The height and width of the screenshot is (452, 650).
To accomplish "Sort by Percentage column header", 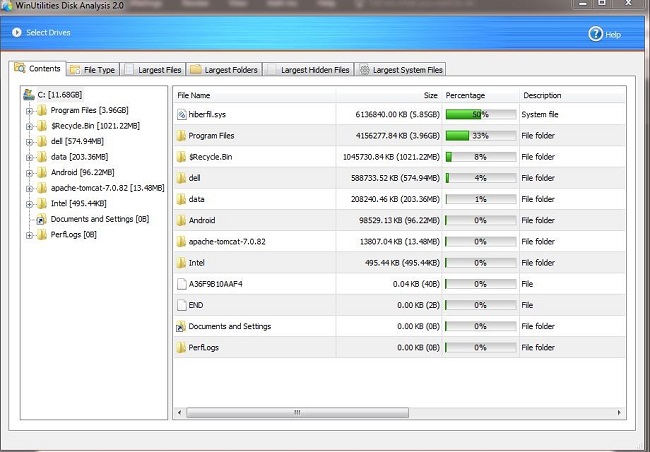I will [x=480, y=95].
